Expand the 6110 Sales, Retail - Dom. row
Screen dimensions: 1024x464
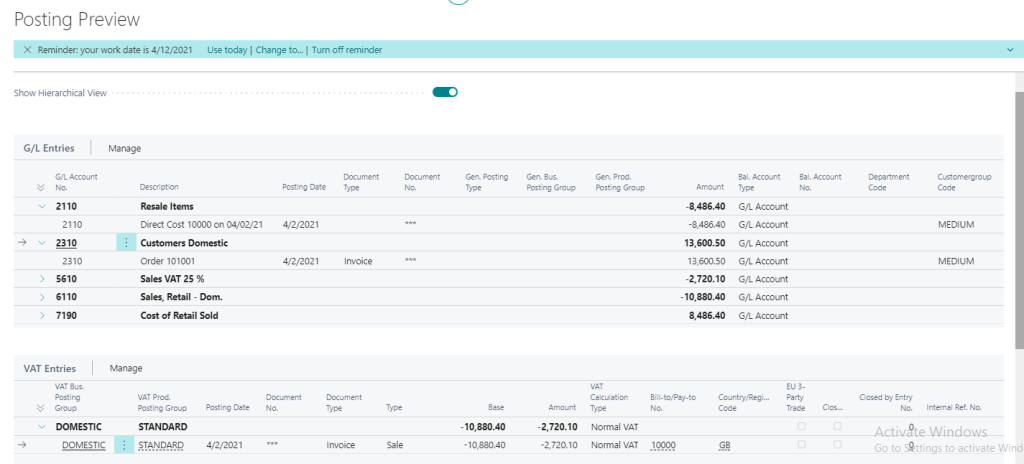pos(42,297)
